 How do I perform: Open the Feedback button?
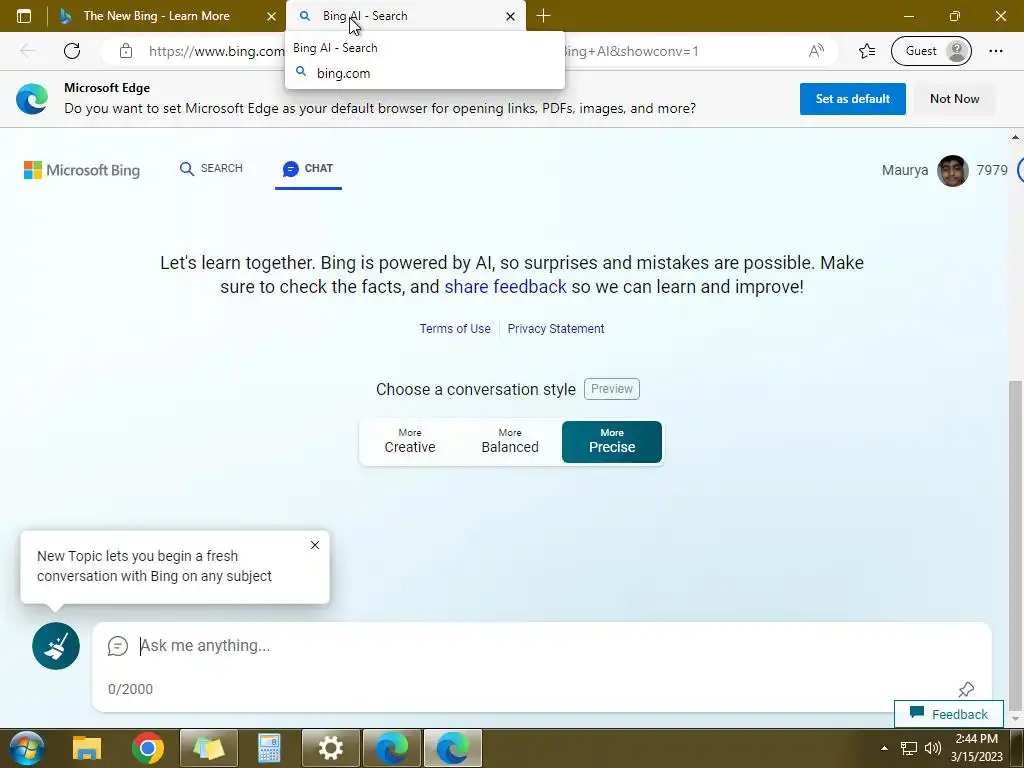point(948,714)
